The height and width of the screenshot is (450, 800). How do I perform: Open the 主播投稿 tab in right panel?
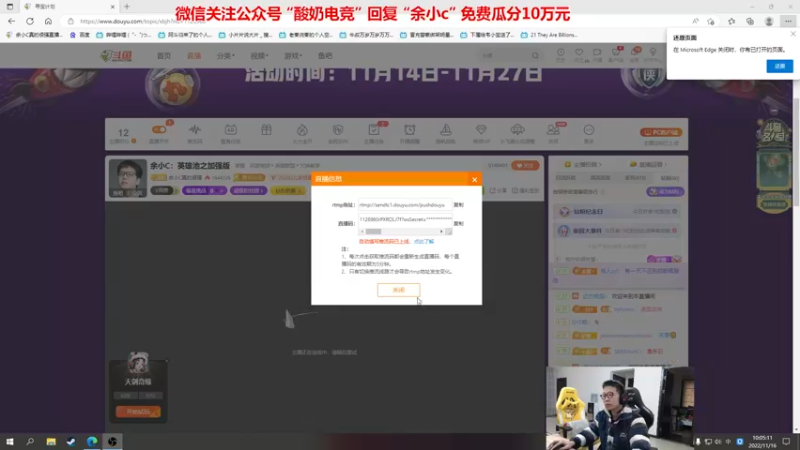pyautogui.click(x=583, y=164)
